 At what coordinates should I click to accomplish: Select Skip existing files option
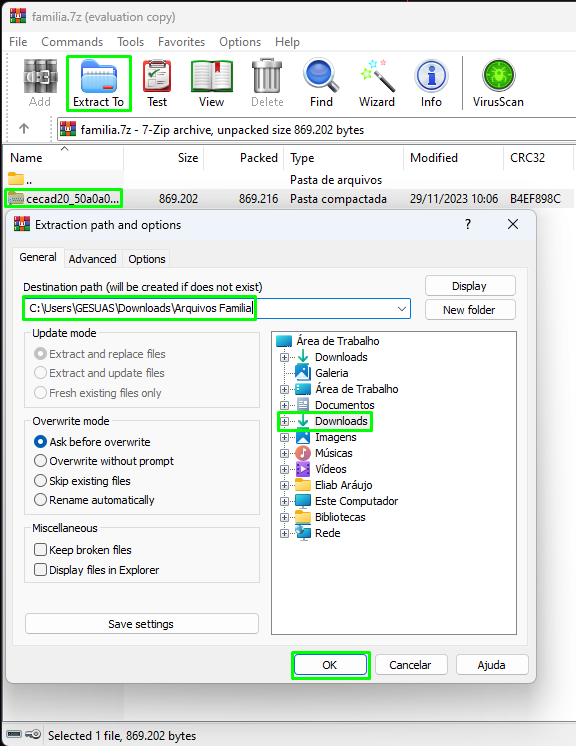tap(40, 481)
